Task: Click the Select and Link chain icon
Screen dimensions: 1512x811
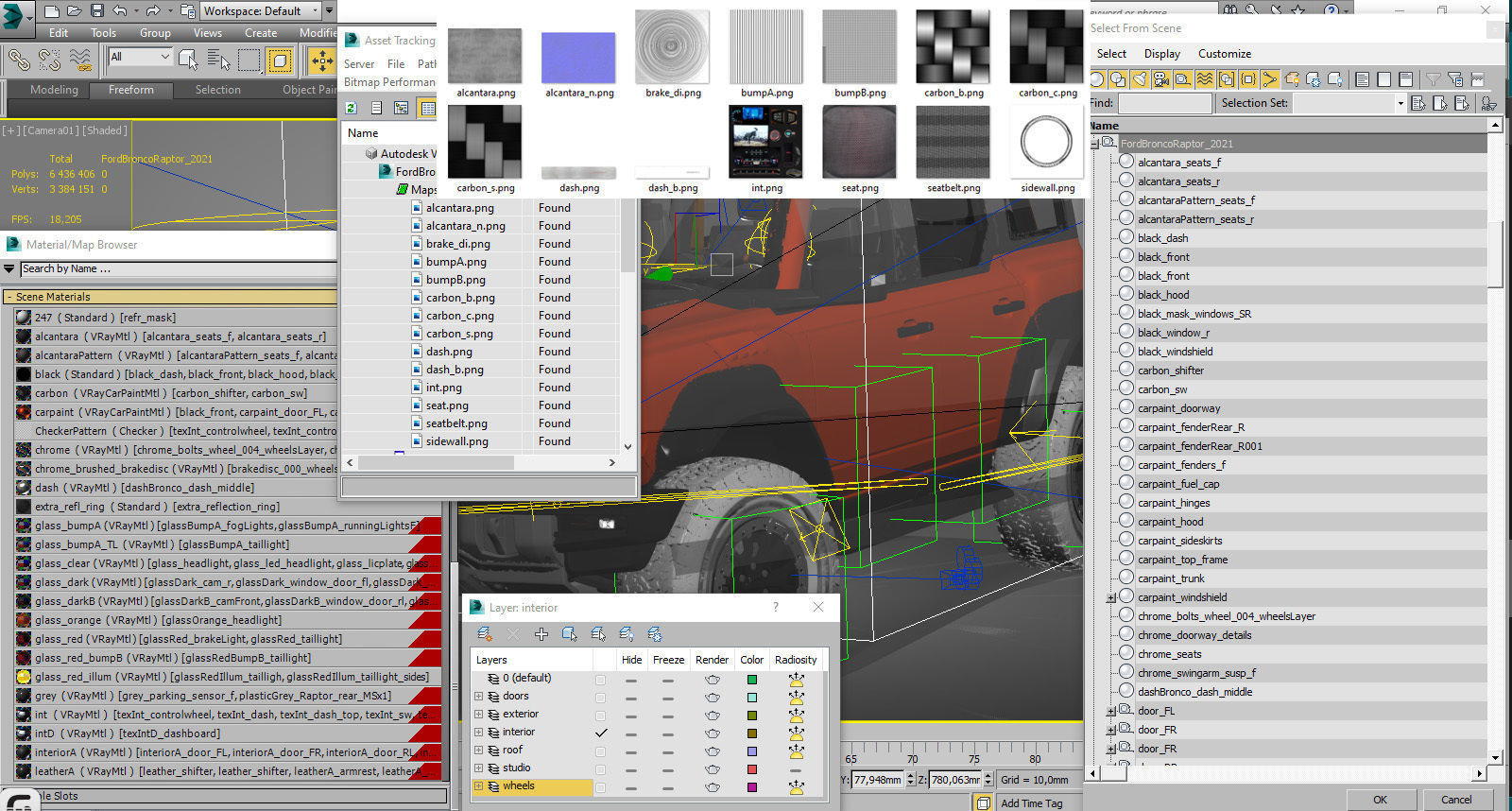Action: (19, 60)
